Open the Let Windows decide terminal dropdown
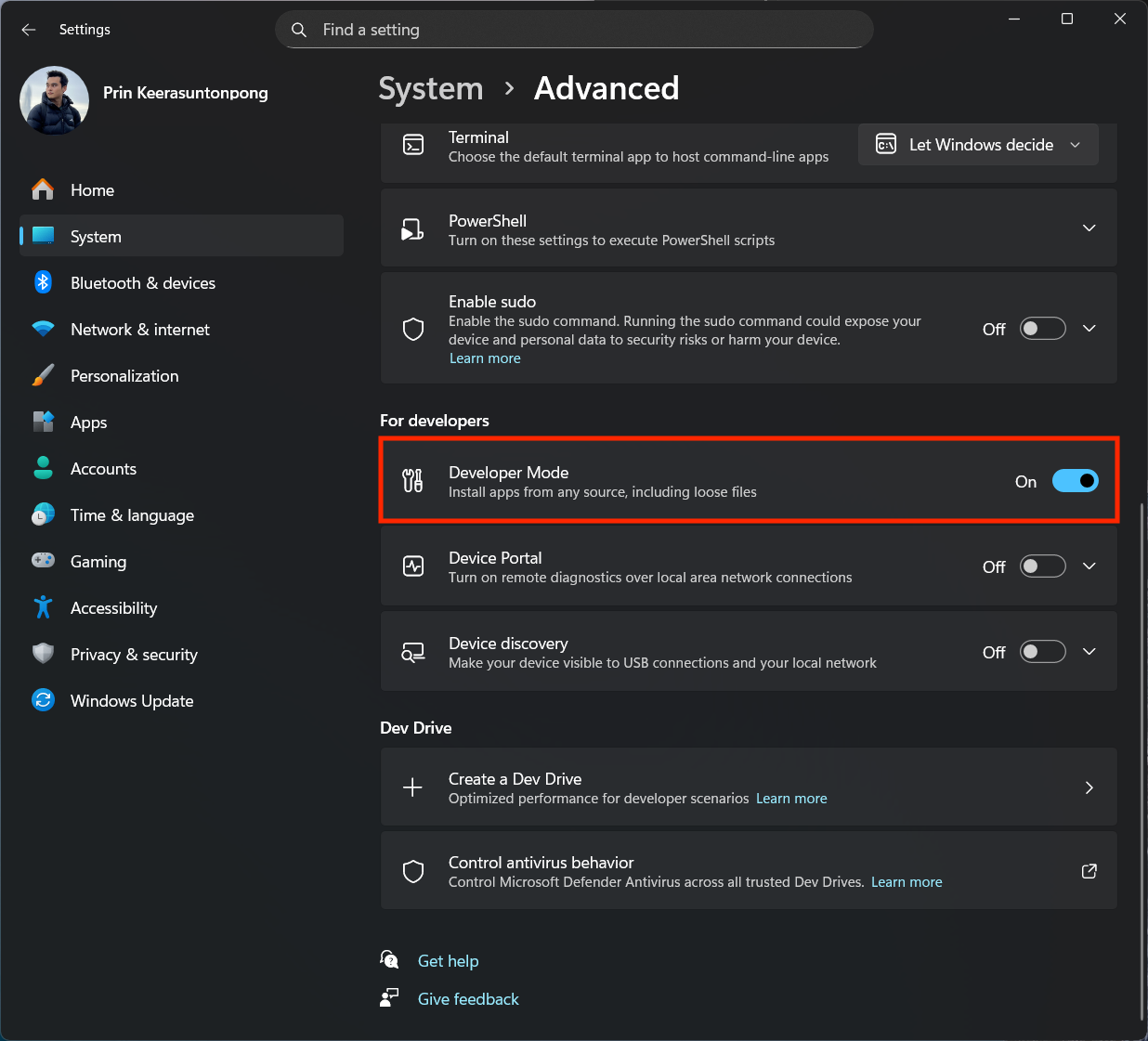The image size is (1148, 1041). tap(977, 144)
